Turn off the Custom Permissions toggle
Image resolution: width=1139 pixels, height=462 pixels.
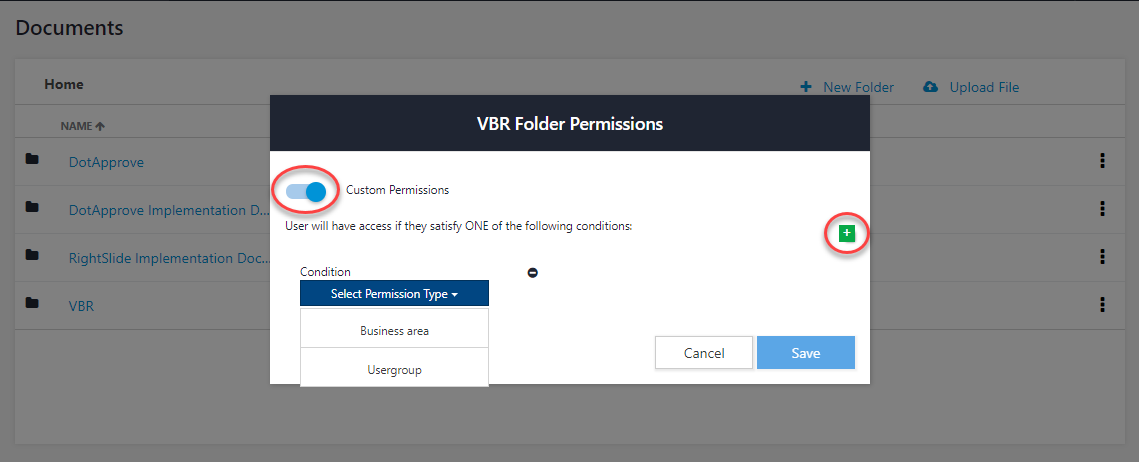click(x=306, y=191)
